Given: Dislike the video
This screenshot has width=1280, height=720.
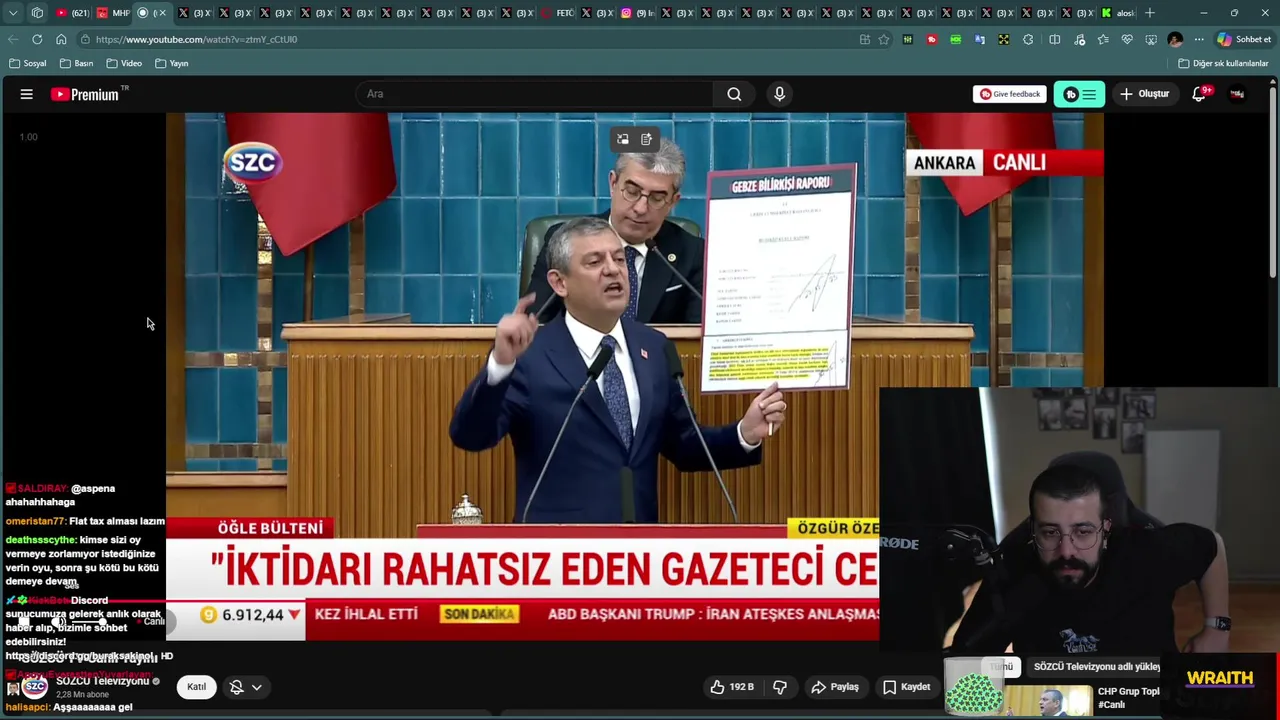Looking at the screenshot, I should (x=780, y=687).
